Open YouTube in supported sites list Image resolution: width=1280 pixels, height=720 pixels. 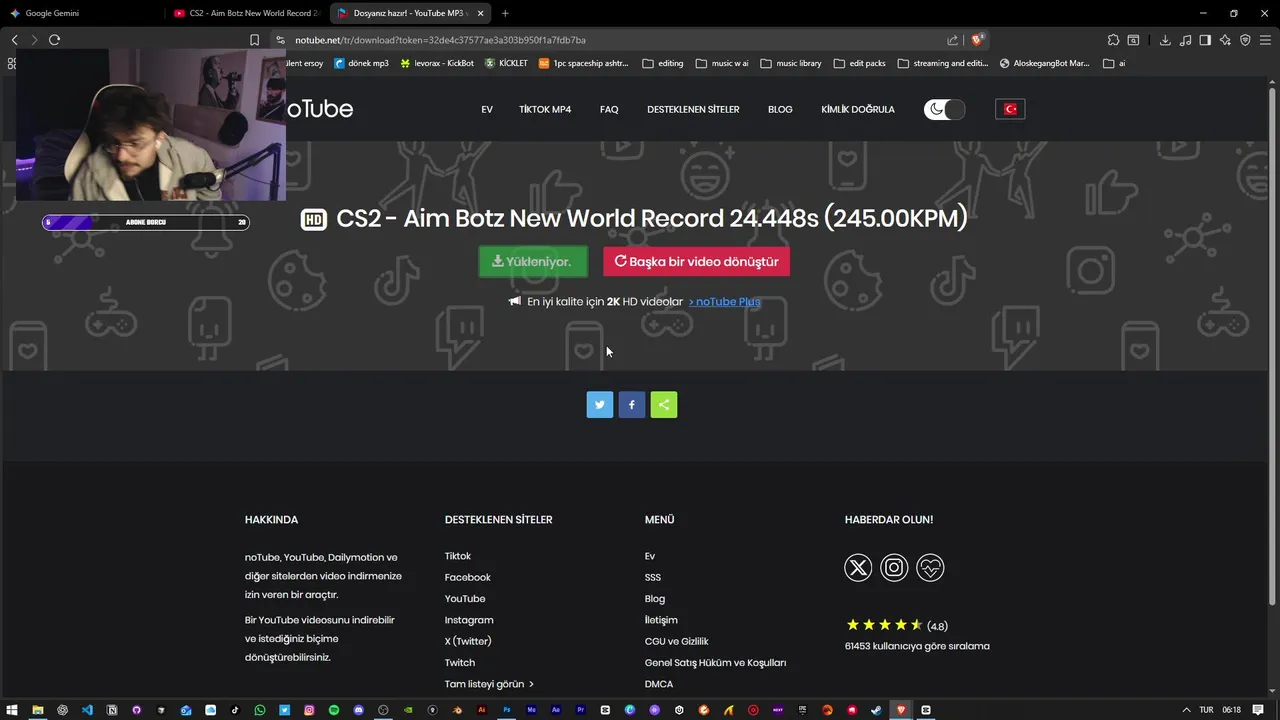pos(465,598)
